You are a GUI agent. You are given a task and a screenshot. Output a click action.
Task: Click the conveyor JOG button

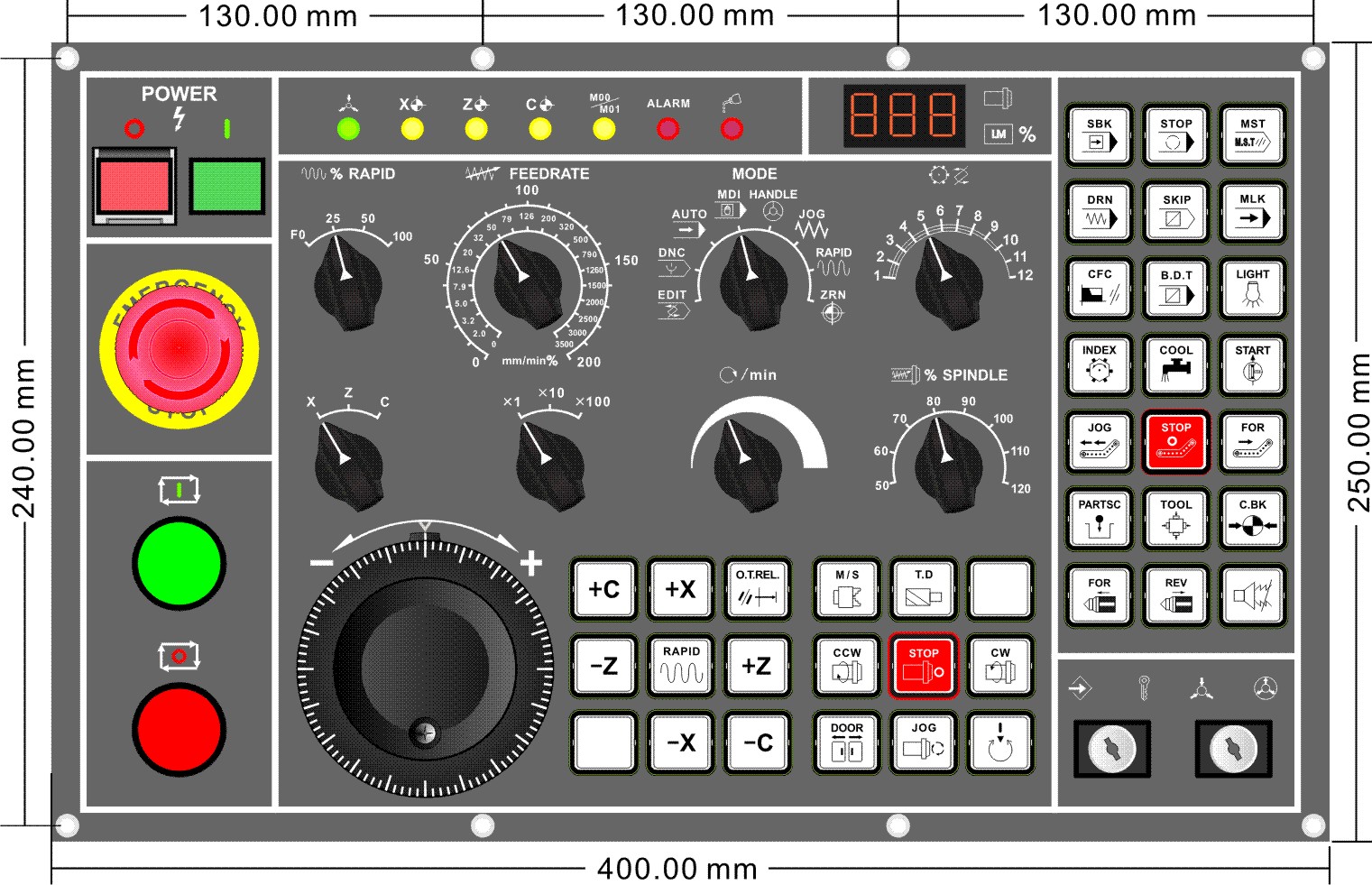1099,442
